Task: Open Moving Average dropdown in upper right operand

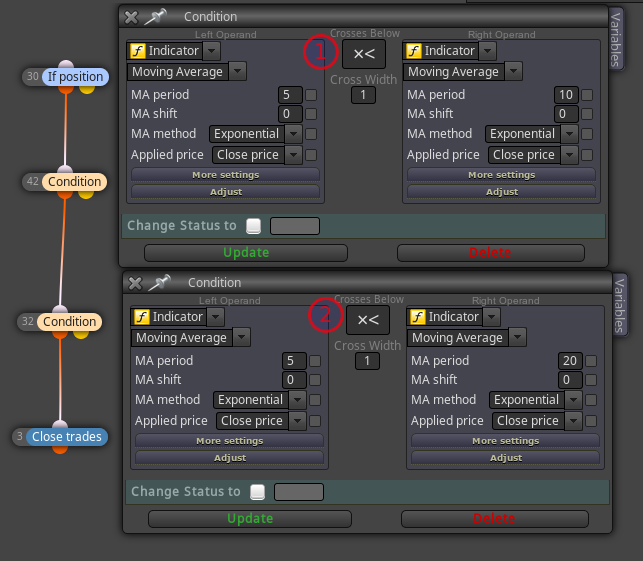Action: click(x=513, y=71)
